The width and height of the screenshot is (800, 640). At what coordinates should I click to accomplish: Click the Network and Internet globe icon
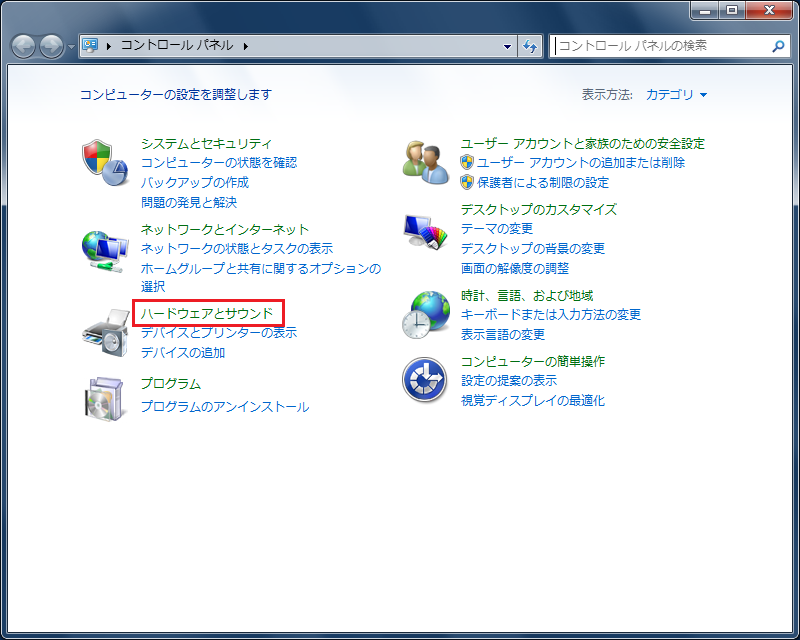[x=105, y=249]
